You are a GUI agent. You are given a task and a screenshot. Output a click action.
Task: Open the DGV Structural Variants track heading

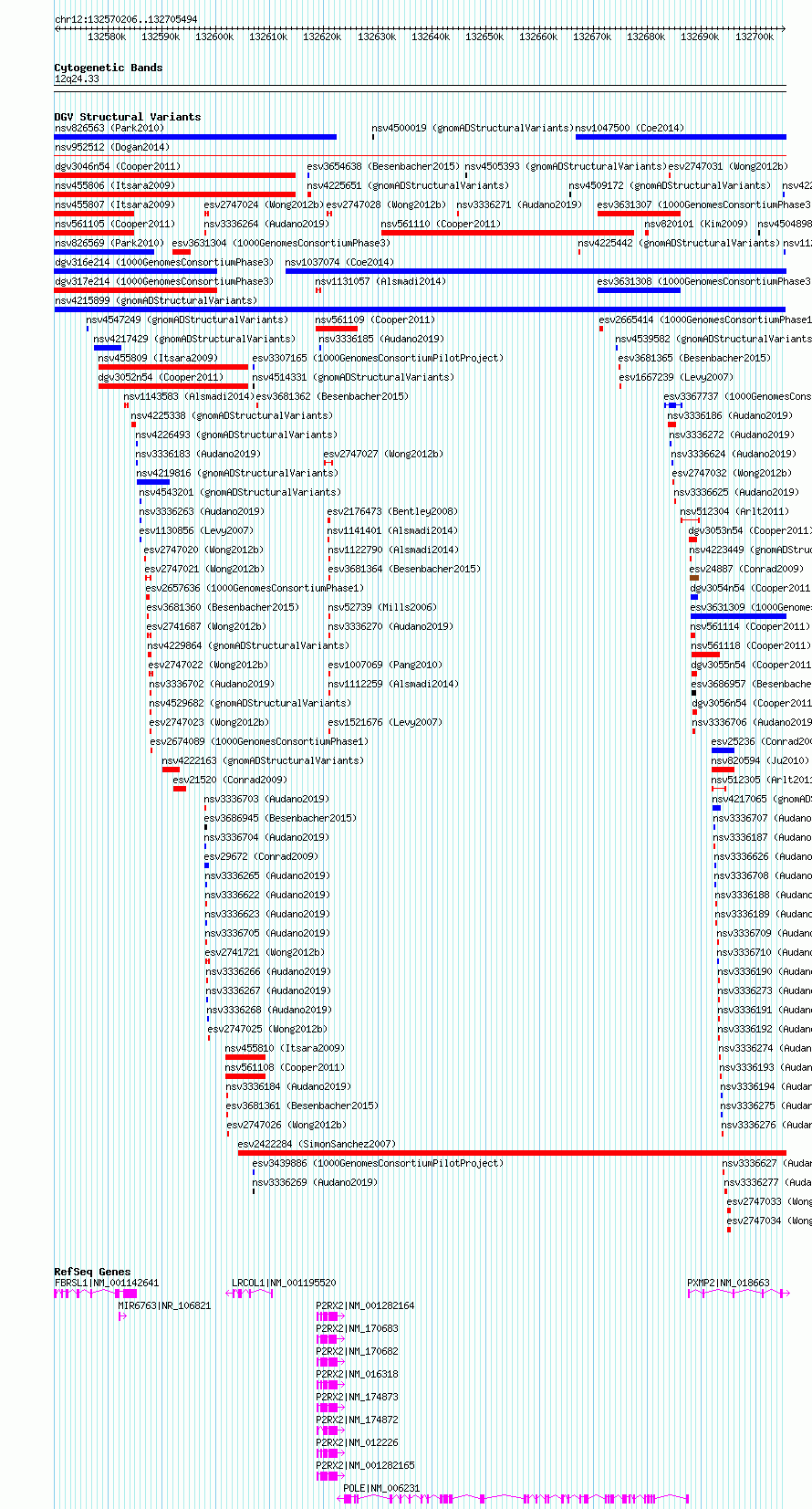pyautogui.click(x=128, y=117)
